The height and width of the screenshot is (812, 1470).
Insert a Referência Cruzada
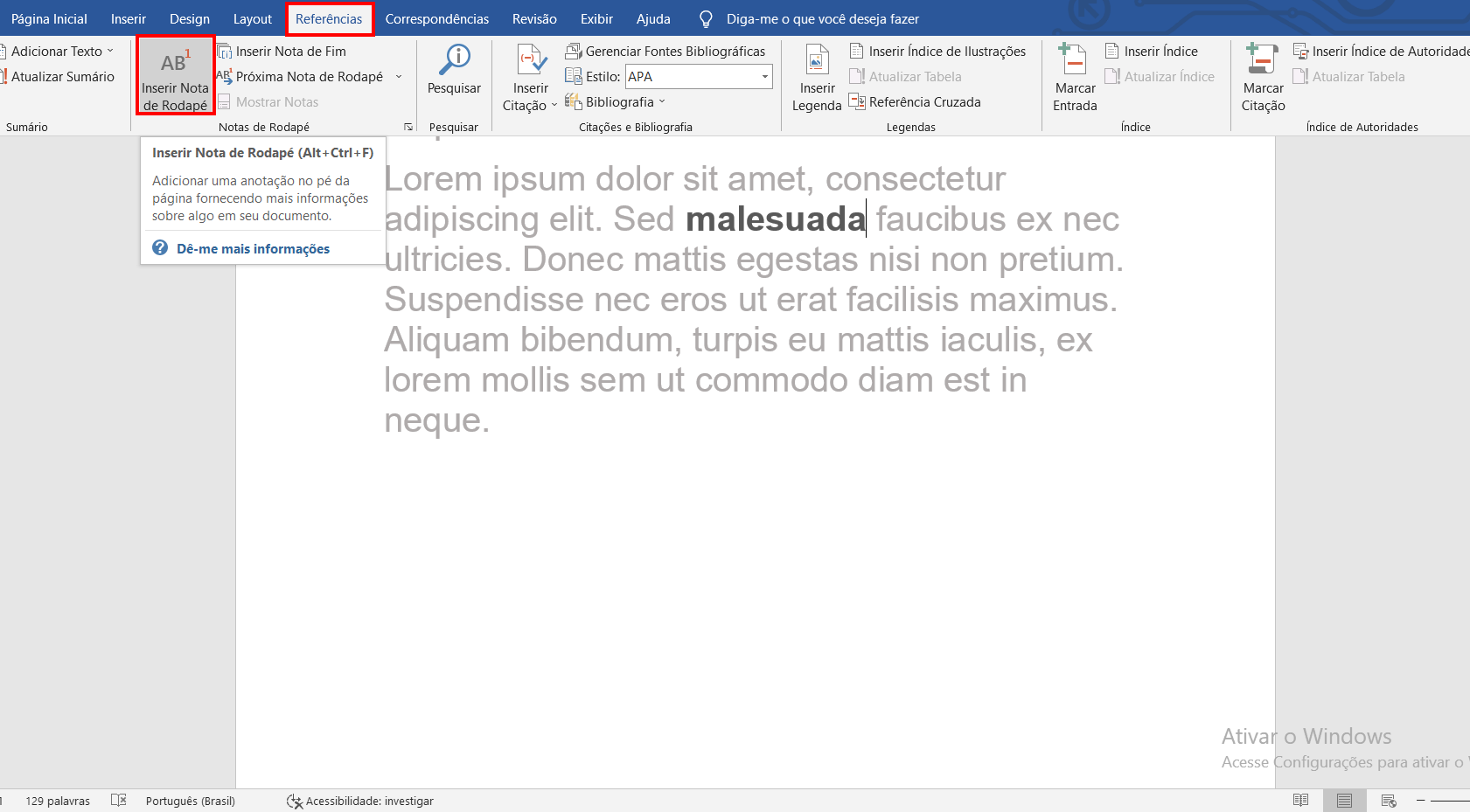[x=915, y=102]
